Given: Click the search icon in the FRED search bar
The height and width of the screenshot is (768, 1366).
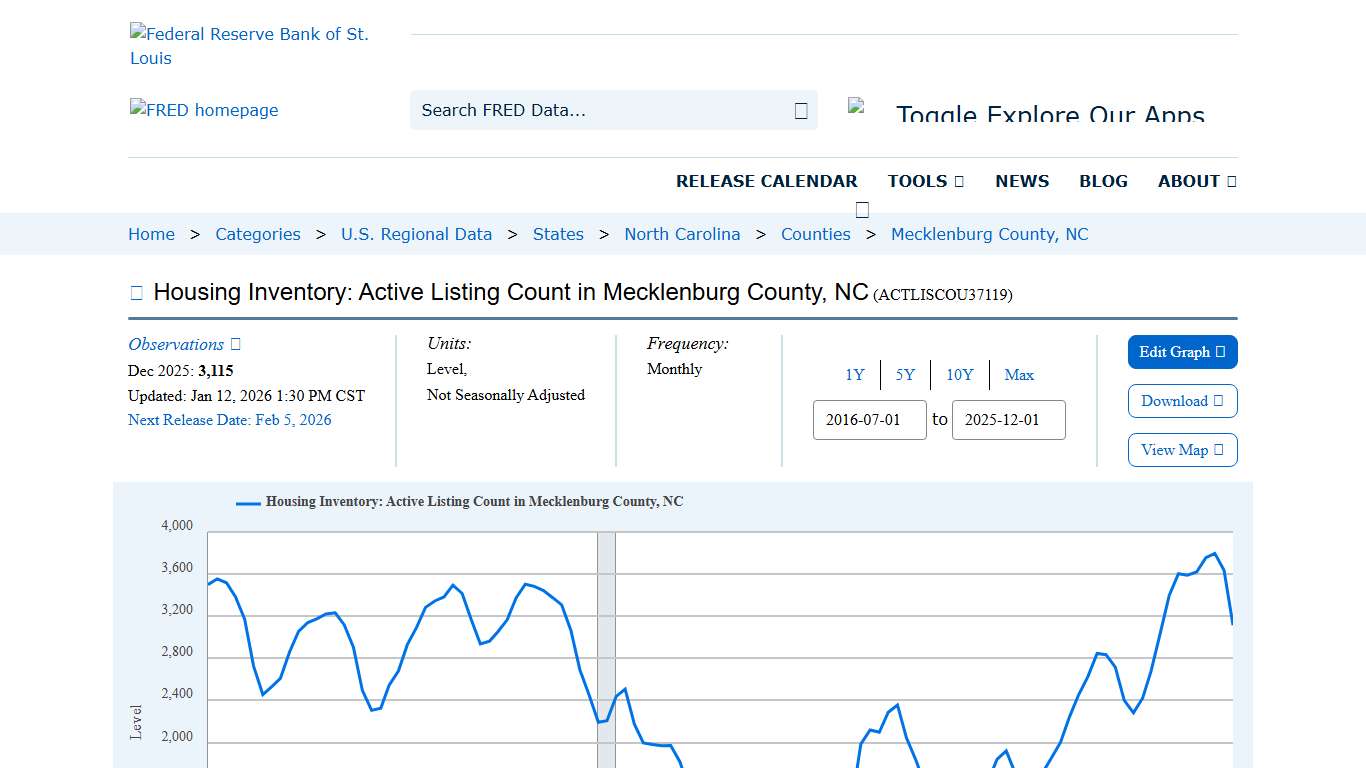Looking at the screenshot, I should click(x=799, y=110).
